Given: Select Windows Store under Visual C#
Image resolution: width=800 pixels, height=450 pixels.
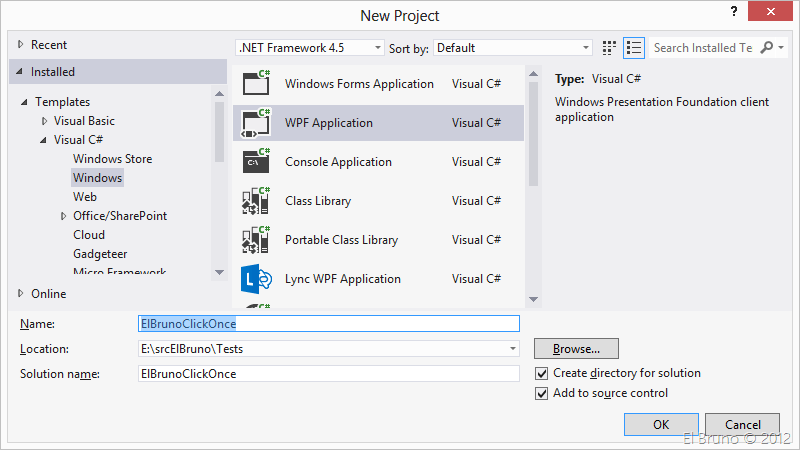Looking at the screenshot, I should (x=112, y=159).
